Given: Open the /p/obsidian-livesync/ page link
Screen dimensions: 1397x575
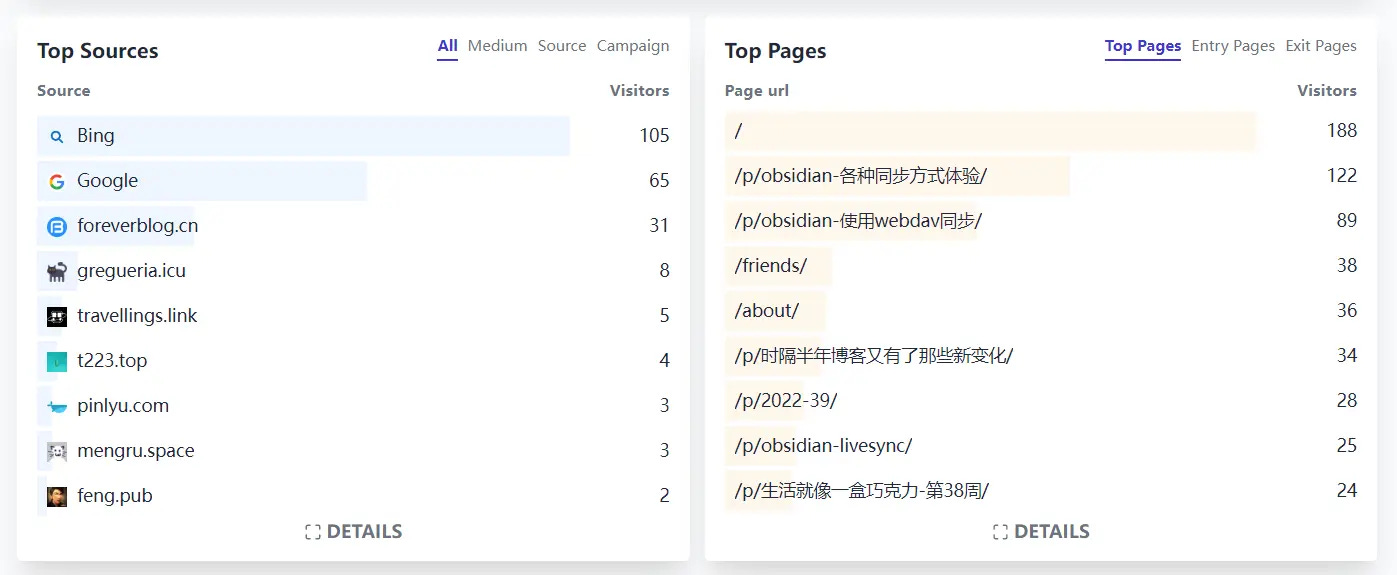Looking at the screenshot, I should [x=823, y=446].
